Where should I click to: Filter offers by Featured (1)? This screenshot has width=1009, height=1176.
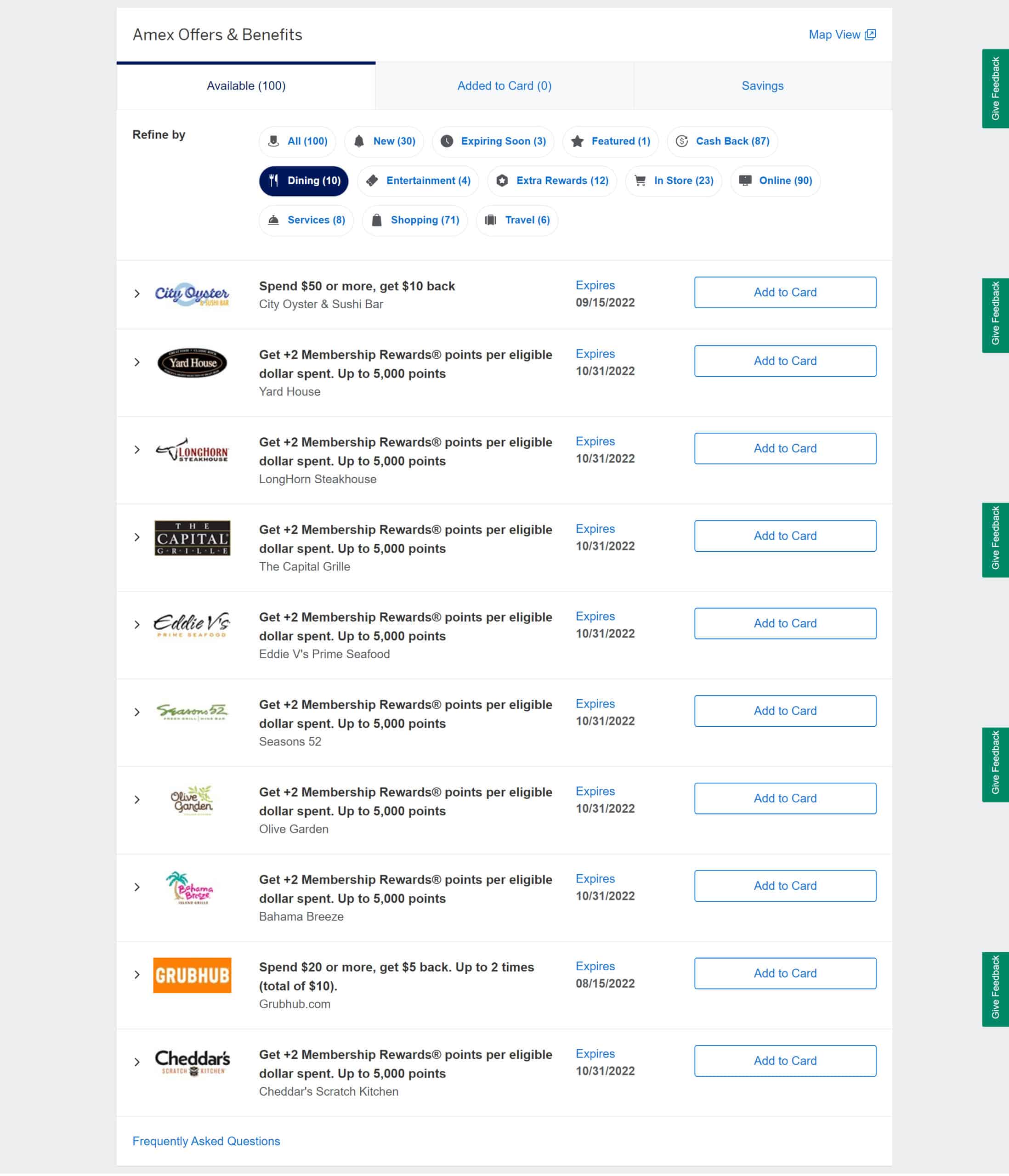pyautogui.click(x=610, y=141)
